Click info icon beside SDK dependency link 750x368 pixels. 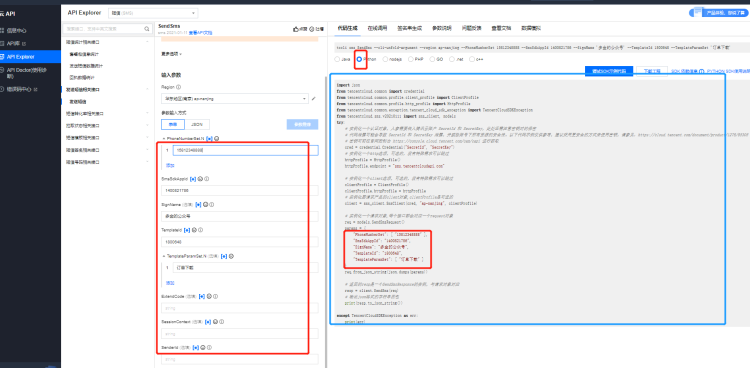tap(702, 71)
